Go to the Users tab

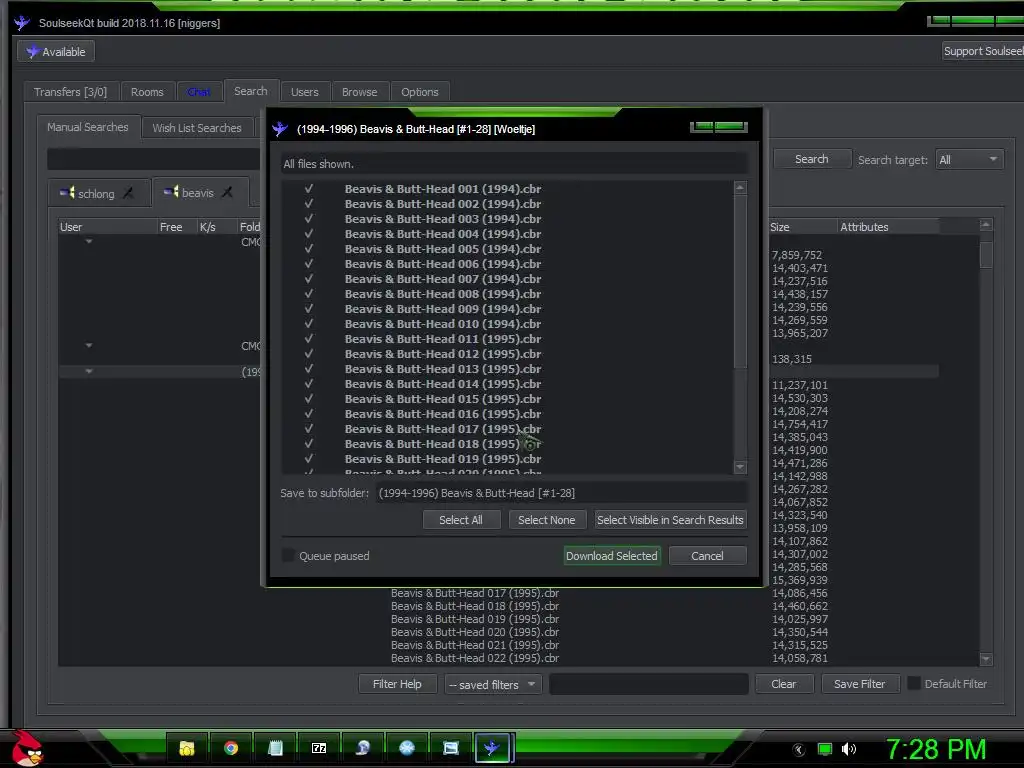pos(304,92)
